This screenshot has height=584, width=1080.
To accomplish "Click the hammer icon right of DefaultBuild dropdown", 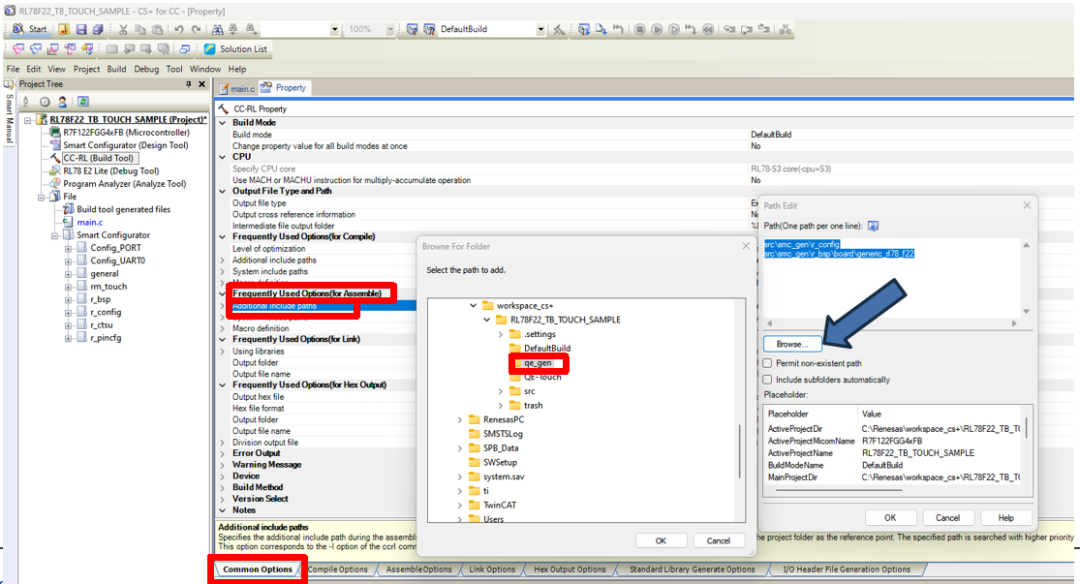I will [559, 29].
